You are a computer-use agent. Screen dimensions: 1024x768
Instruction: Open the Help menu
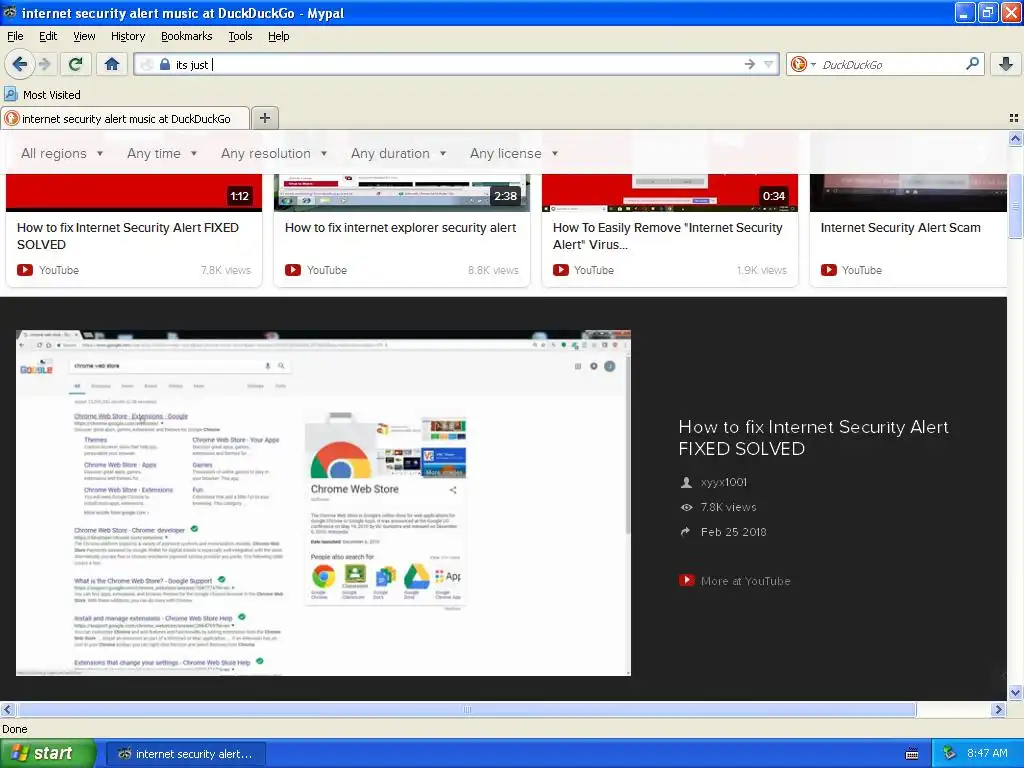[x=278, y=36]
